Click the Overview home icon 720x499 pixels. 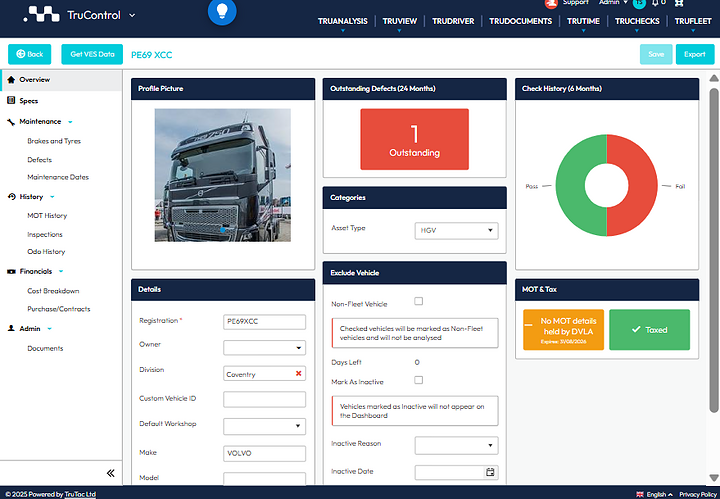point(11,79)
